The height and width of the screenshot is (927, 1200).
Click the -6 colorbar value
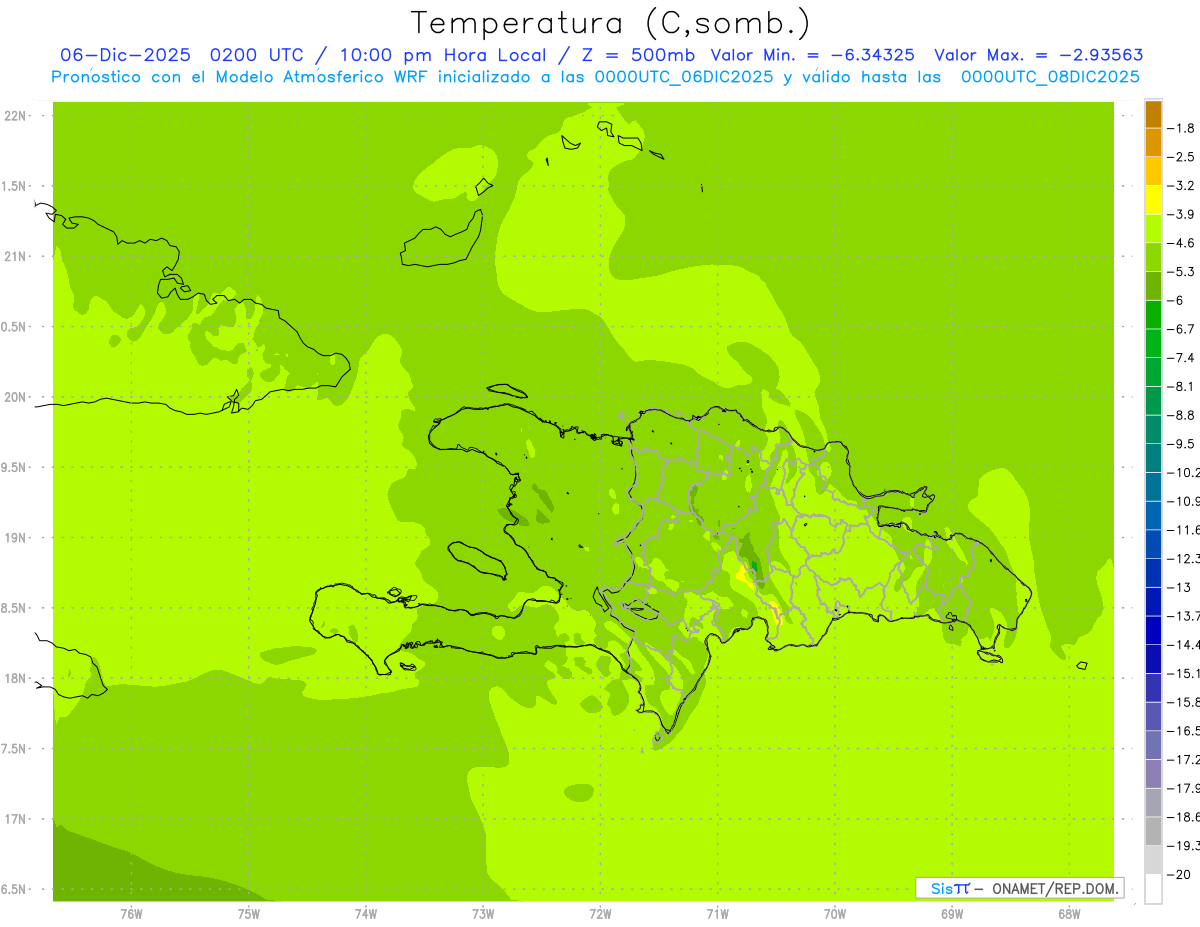point(1177,300)
